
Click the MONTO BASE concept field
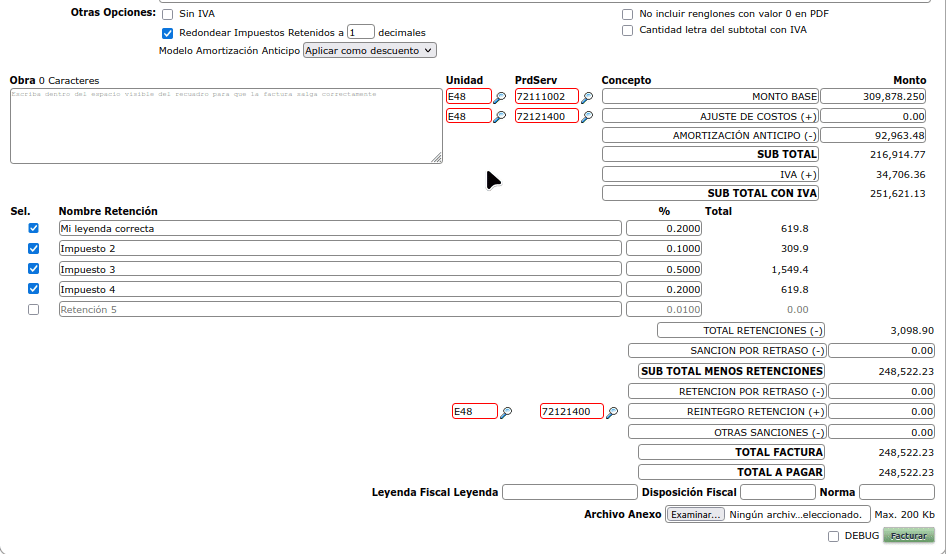(x=710, y=97)
